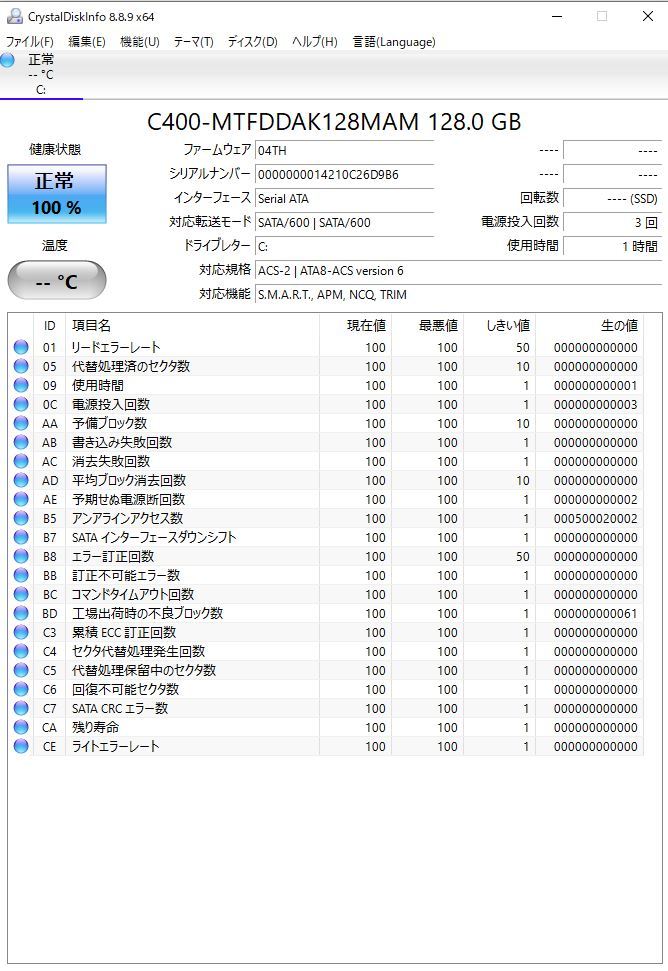668x971 pixels.
Task: Click status orb for B5 アンアラインアクセス数
Action: click(x=21, y=518)
